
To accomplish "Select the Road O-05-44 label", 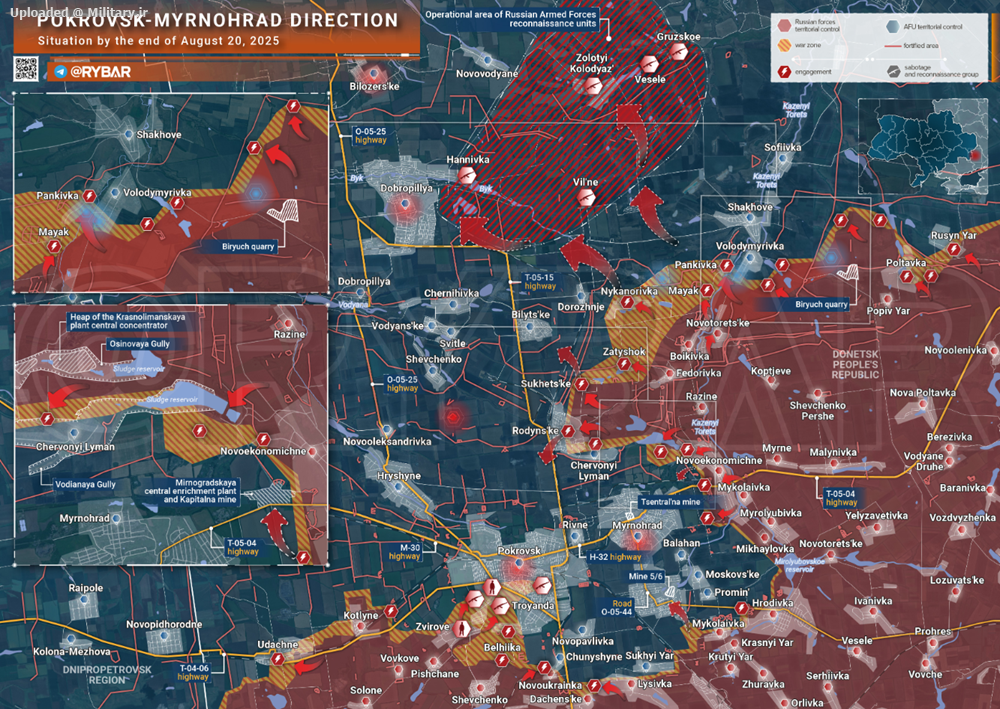I will click(617, 608).
